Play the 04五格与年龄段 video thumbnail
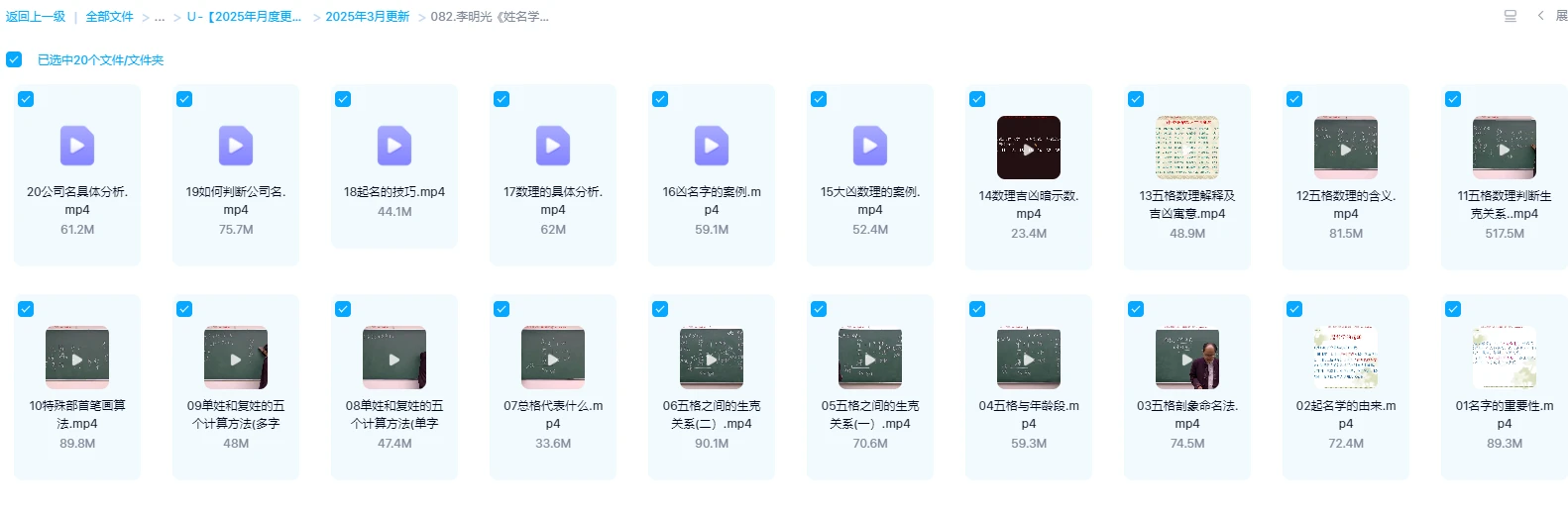 [1029, 358]
